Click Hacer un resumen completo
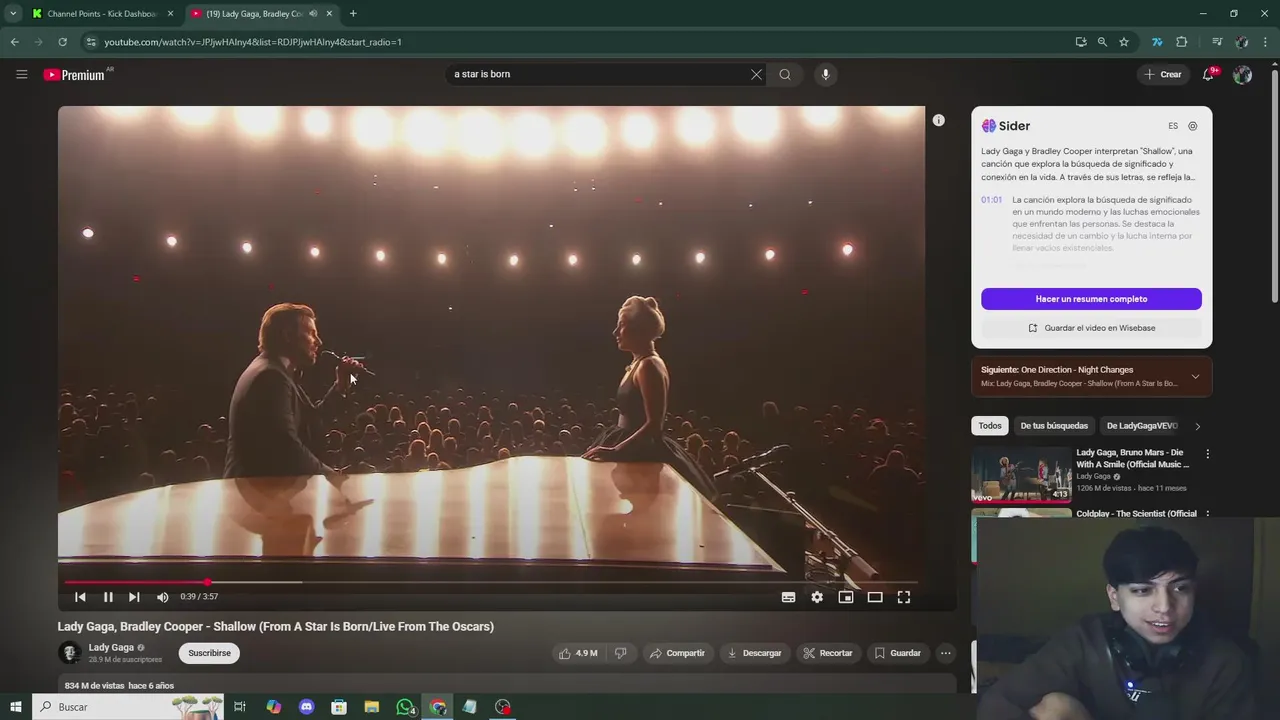Viewport: 1280px width, 720px height. (1091, 299)
